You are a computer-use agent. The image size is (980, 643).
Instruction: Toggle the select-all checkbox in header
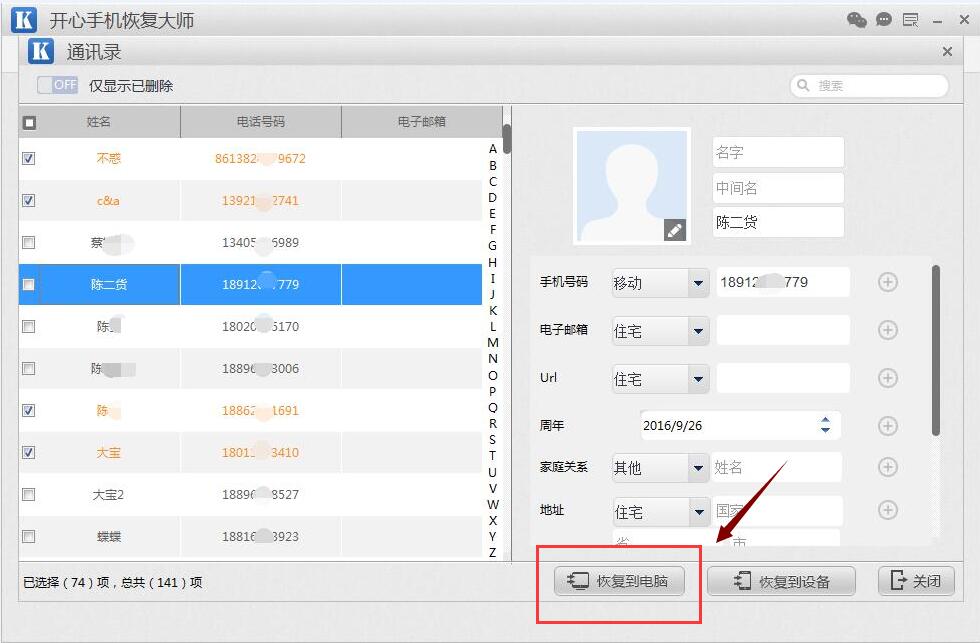[29, 122]
